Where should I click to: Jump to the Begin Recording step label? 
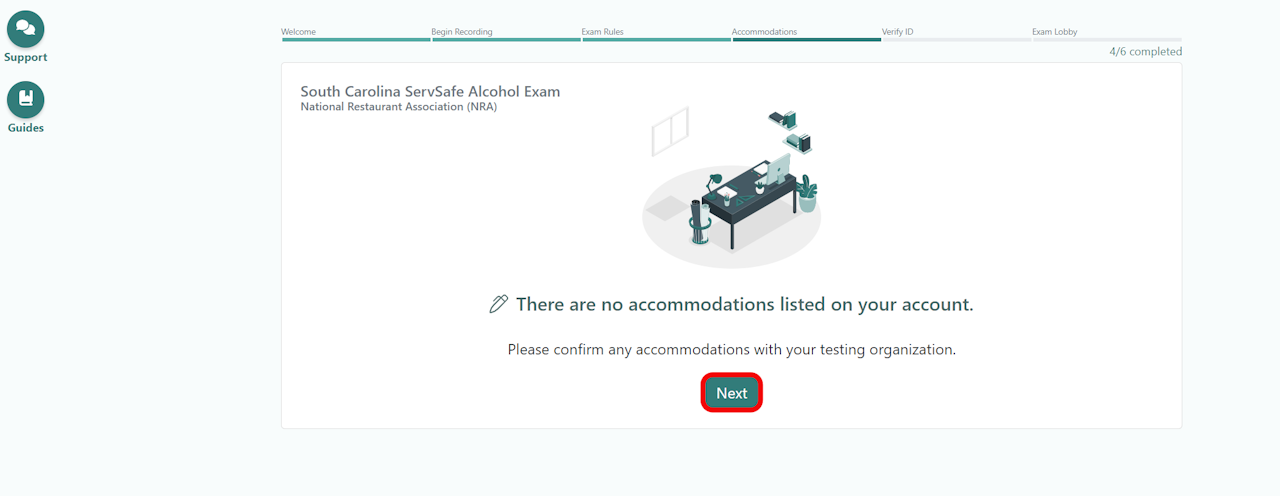(461, 32)
